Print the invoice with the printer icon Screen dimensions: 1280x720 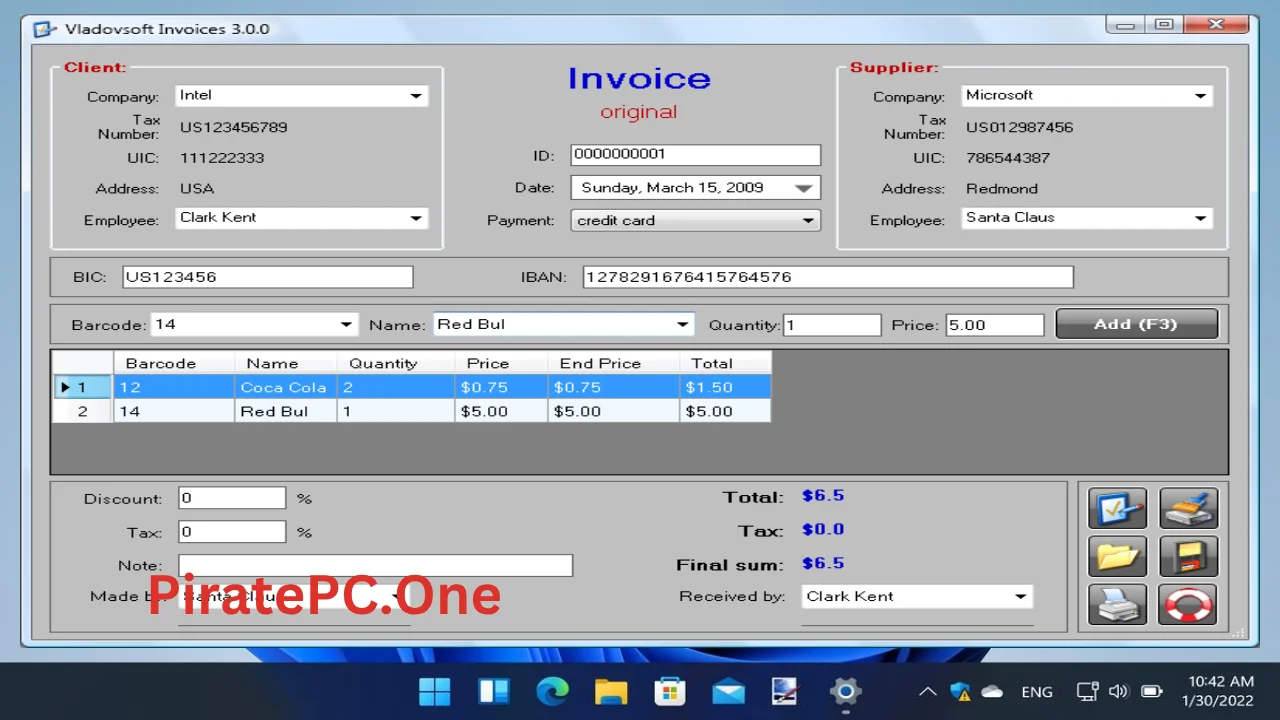[1117, 605]
